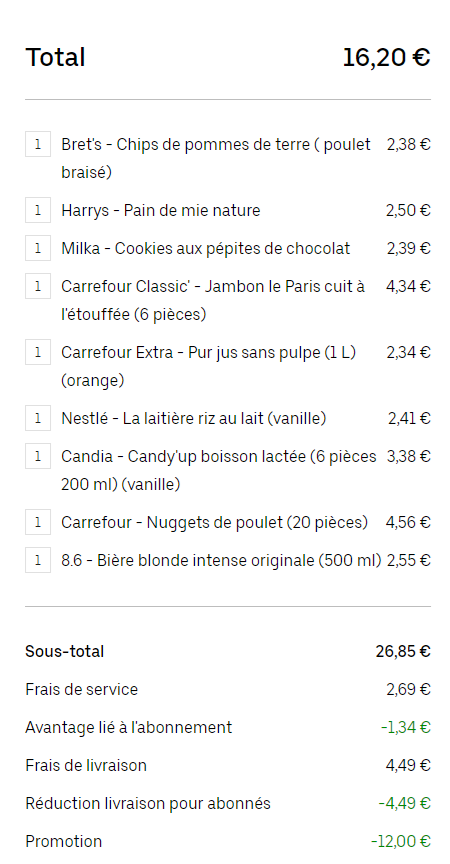
Task: Click the Frais de service line
Action: [228, 689]
